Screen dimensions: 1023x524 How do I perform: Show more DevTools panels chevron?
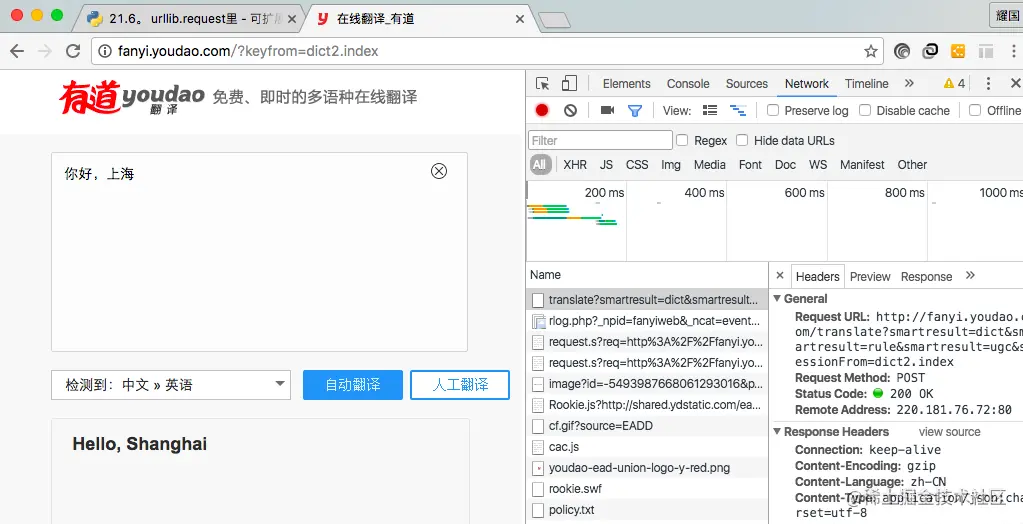tap(909, 83)
